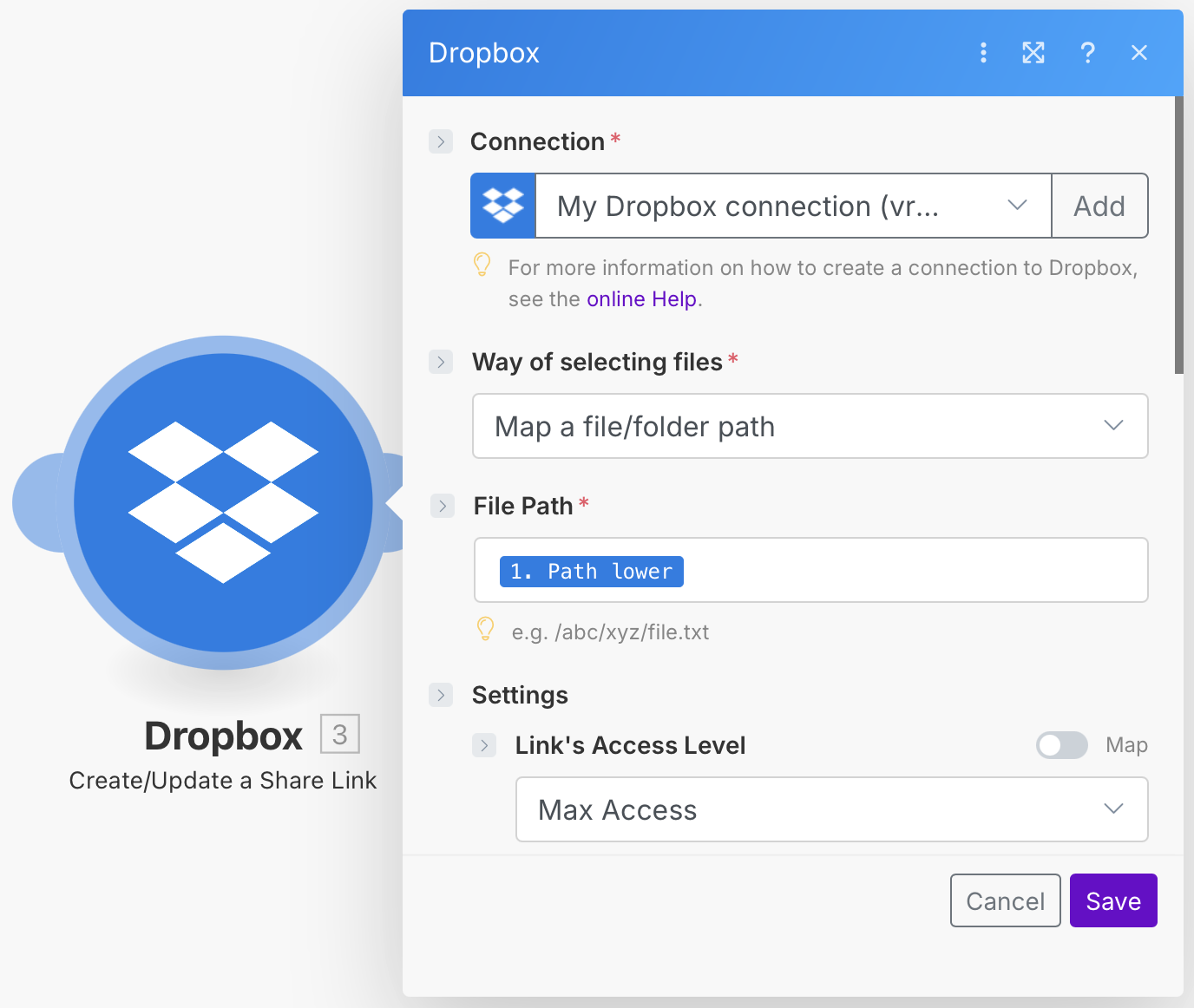Open the Max Access dropdown
Image resolution: width=1194 pixels, height=1008 pixels.
coord(832,809)
